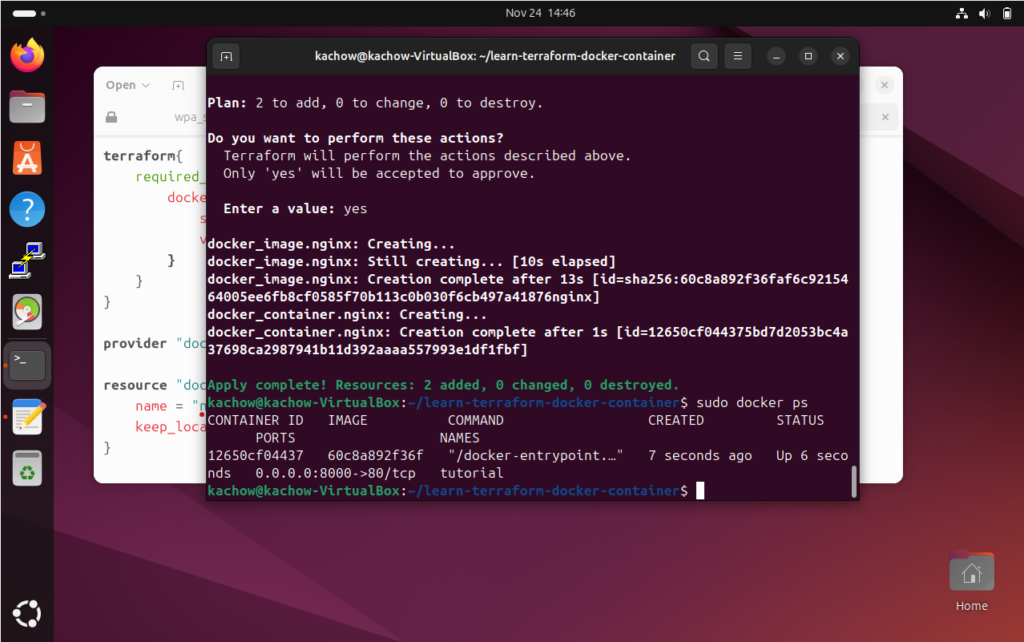Open Disk Usage Analyzer in dock
This screenshot has height=642, width=1024.
(x=27, y=312)
